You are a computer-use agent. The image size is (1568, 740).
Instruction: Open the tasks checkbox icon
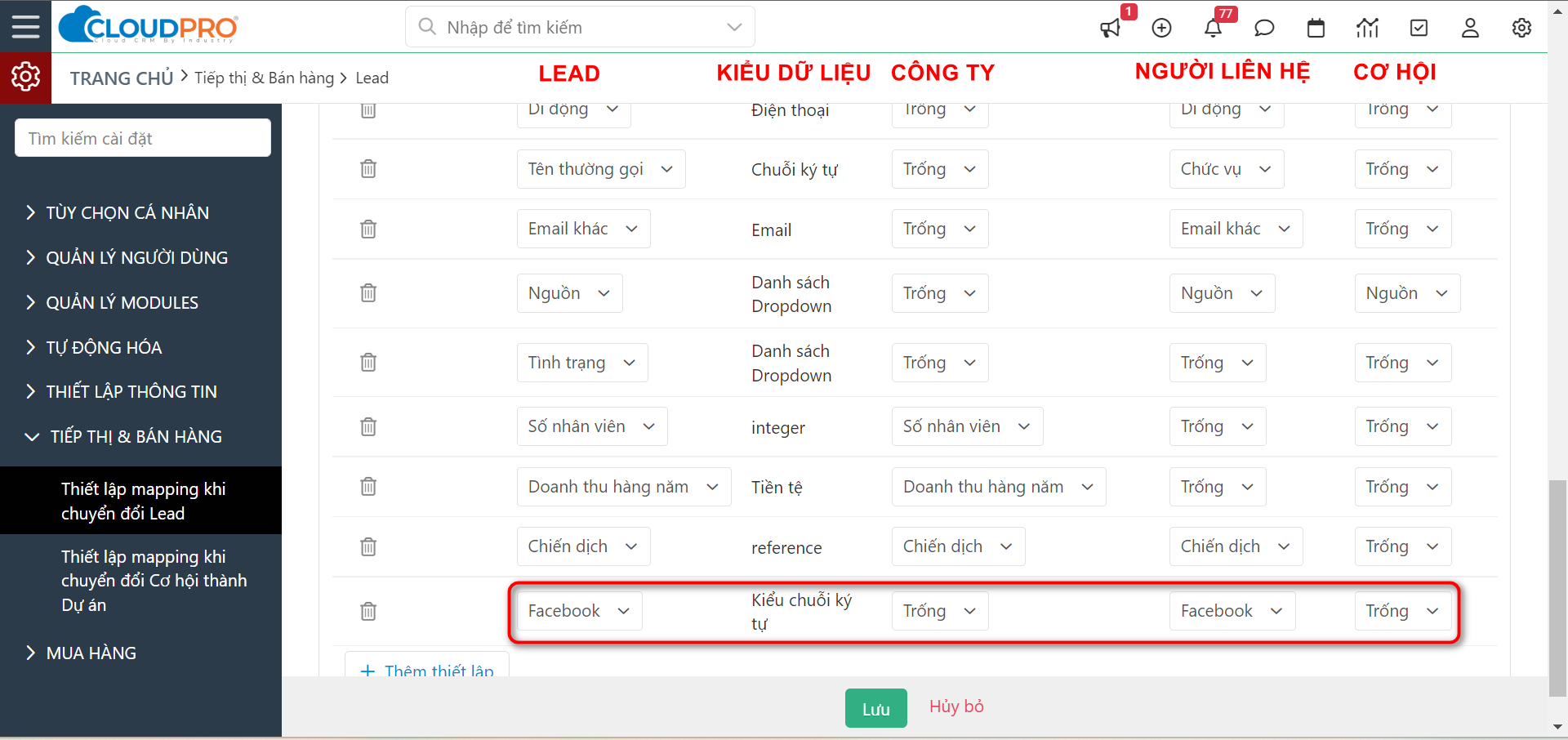pyautogui.click(x=1419, y=28)
